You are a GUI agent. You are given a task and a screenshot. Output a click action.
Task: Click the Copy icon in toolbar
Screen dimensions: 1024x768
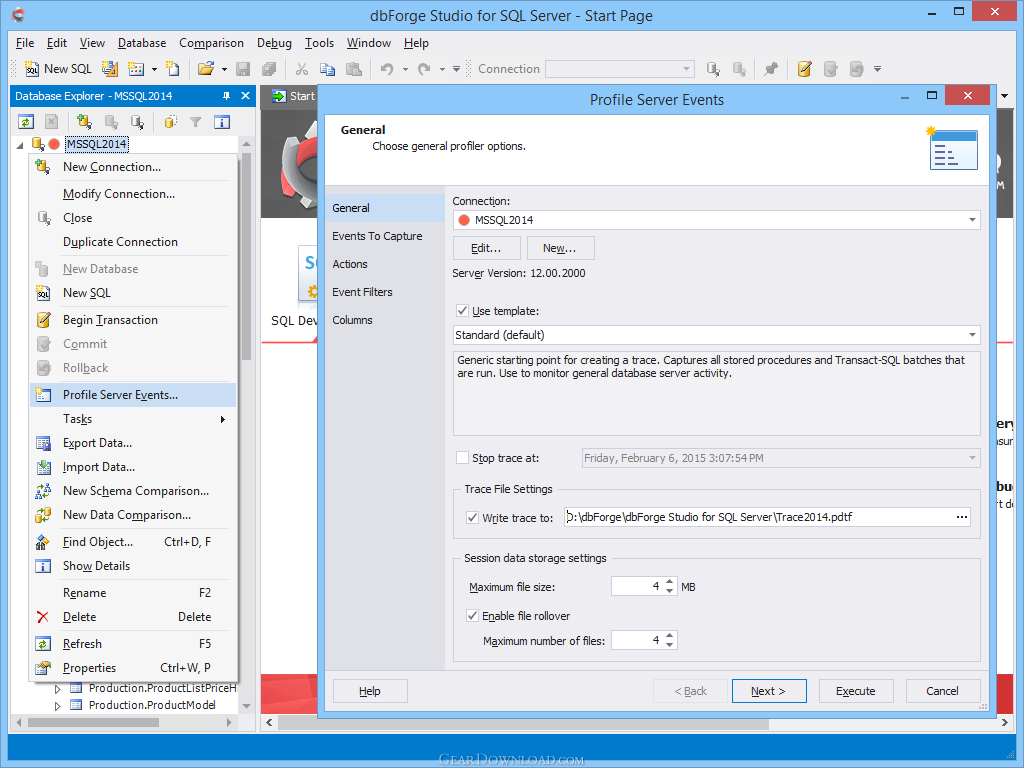coord(327,69)
